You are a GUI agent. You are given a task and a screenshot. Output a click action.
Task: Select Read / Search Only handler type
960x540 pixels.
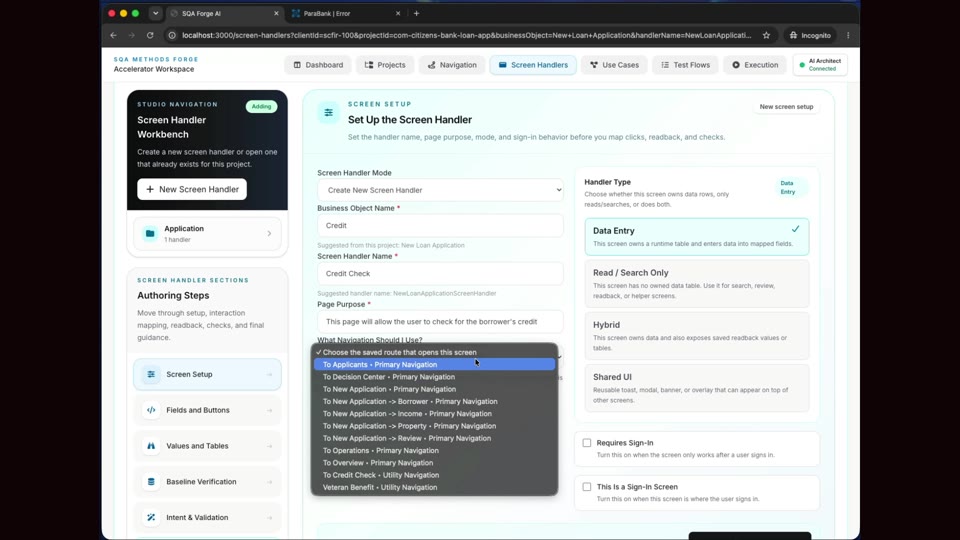coord(697,283)
